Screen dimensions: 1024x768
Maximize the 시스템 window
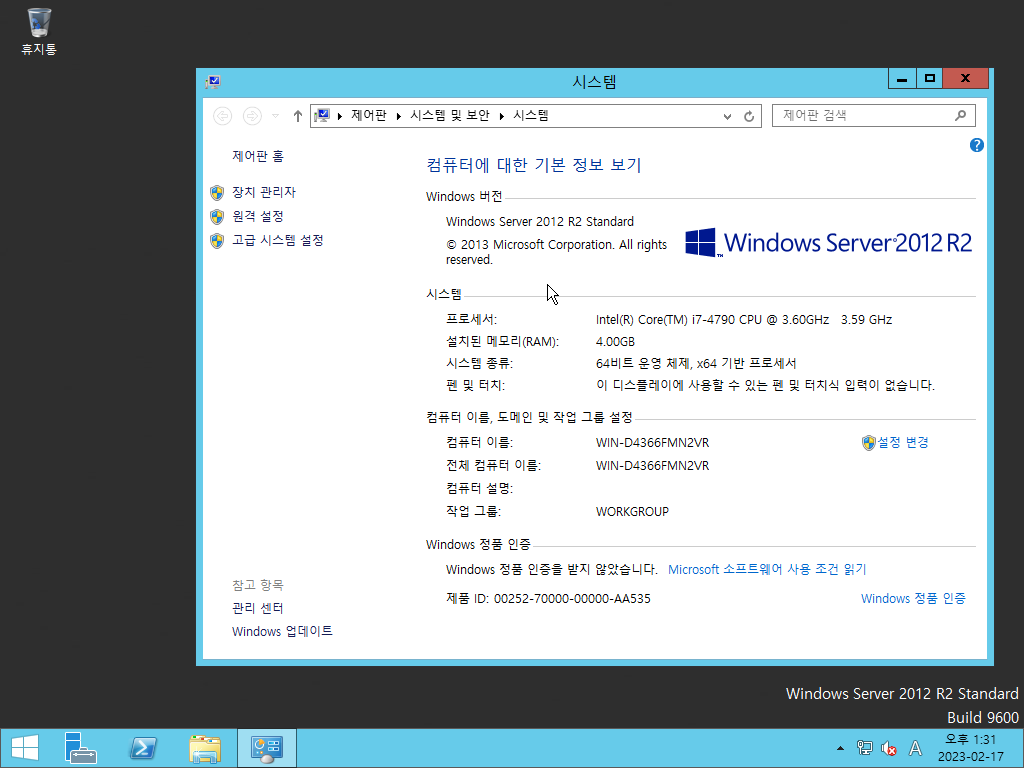click(x=929, y=79)
